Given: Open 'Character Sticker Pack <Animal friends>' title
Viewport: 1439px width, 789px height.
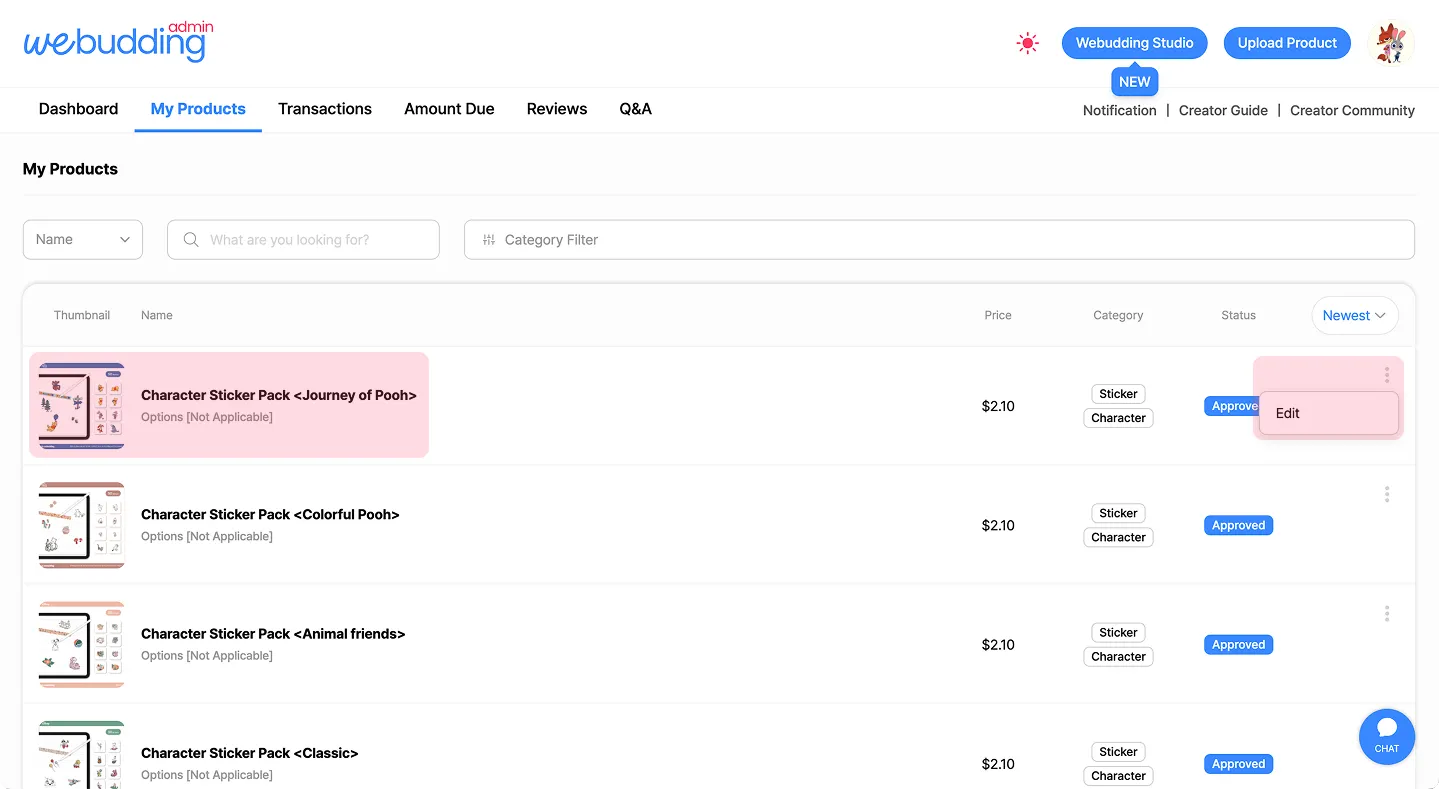Looking at the screenshot, I should pos(273,633).
